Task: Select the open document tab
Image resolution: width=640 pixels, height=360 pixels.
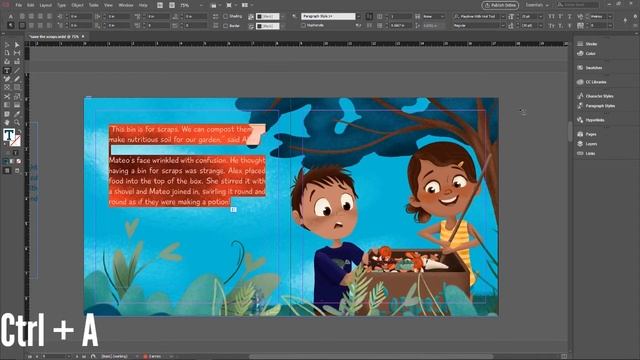Action: (55, 36)
